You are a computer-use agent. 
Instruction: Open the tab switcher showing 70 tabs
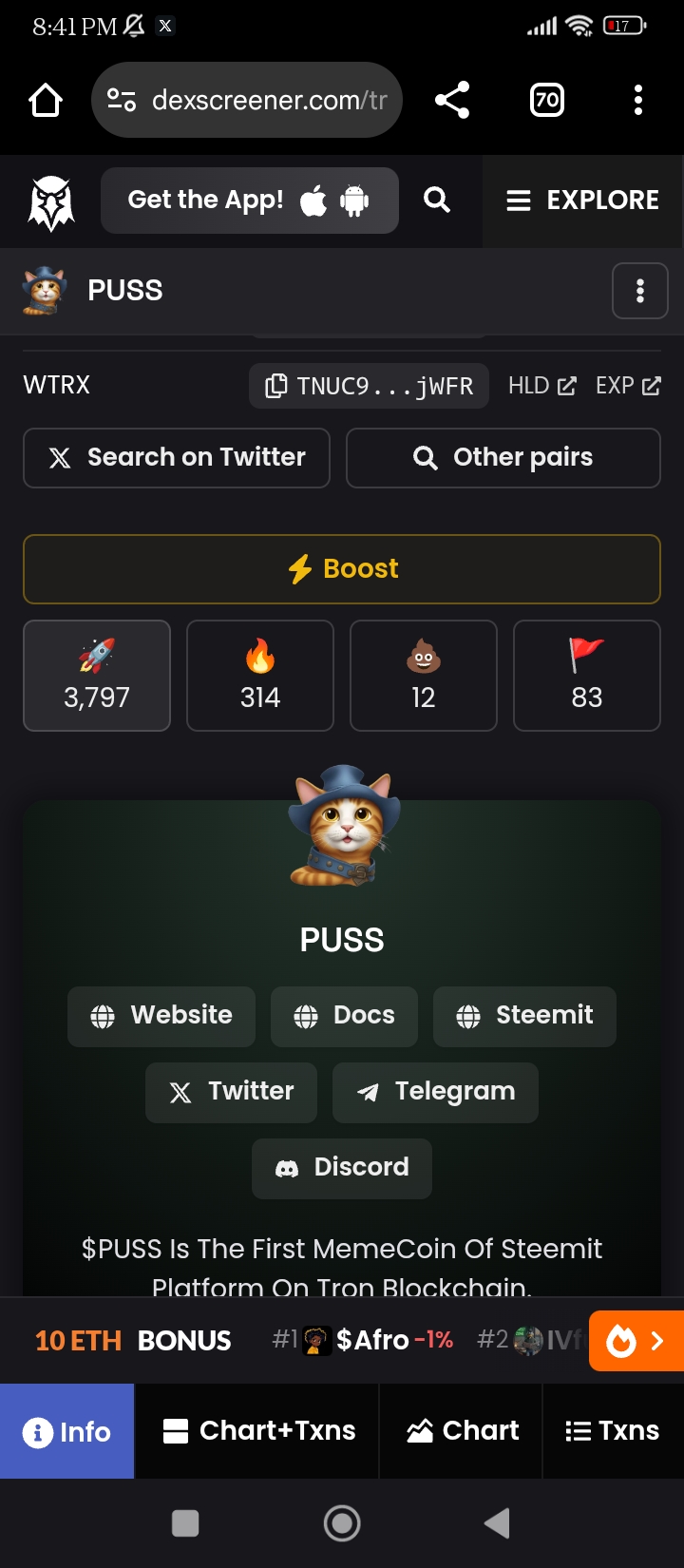coord(546,100)
